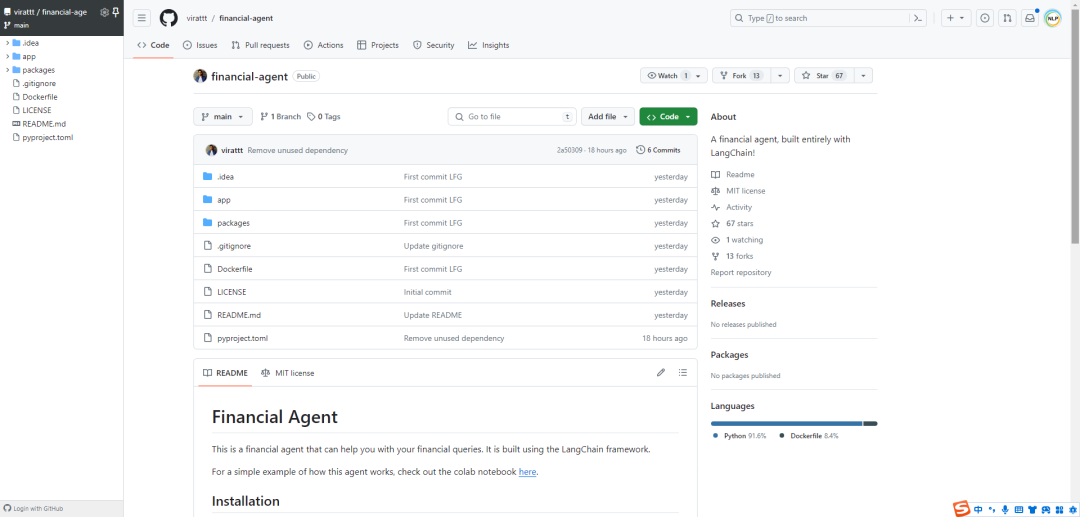Viewport: 1080px width, 517px height.
Task: Expand the packages folder in Octotree
Action: click(x=7, y=70)
